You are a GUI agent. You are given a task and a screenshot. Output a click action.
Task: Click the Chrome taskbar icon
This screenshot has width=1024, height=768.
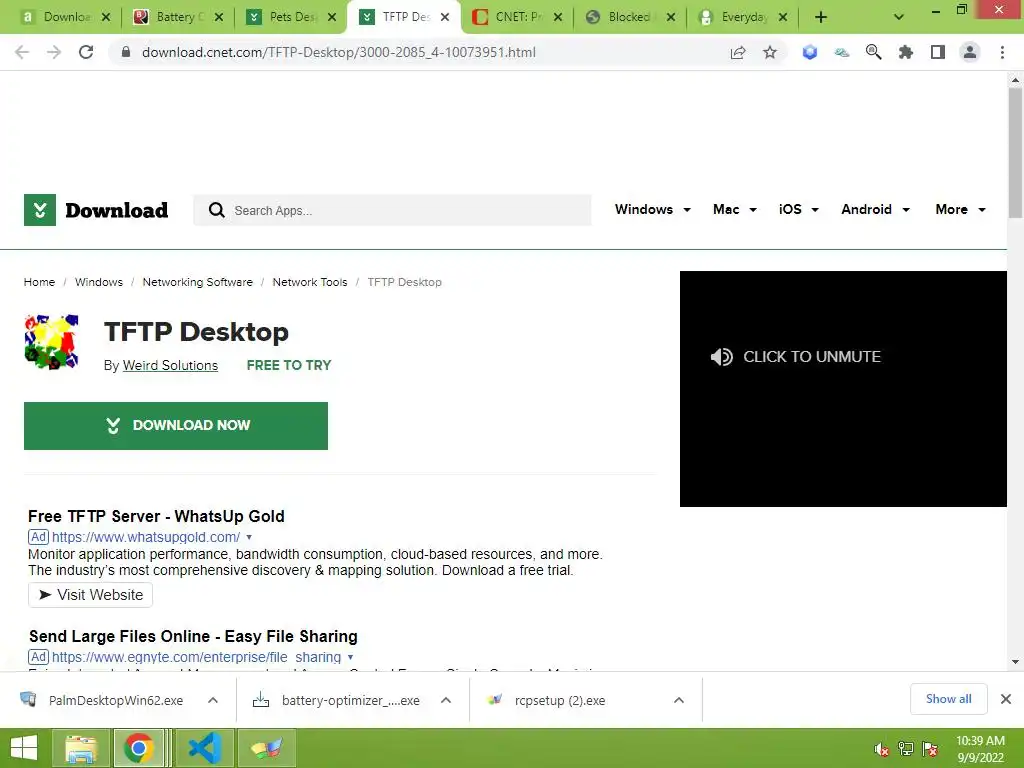coord(138,748)
